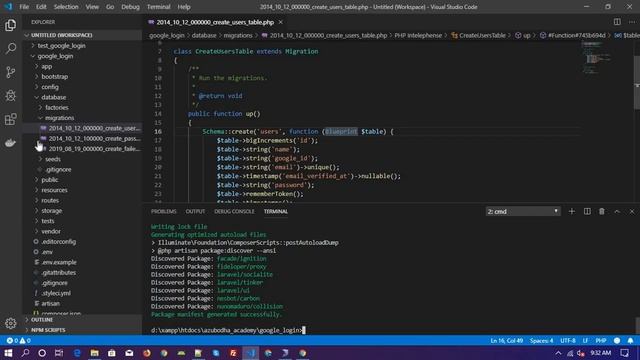Switch to the OUTPUT tab
This screenshot has height=360, width=640.
click(x=195, y=211)
